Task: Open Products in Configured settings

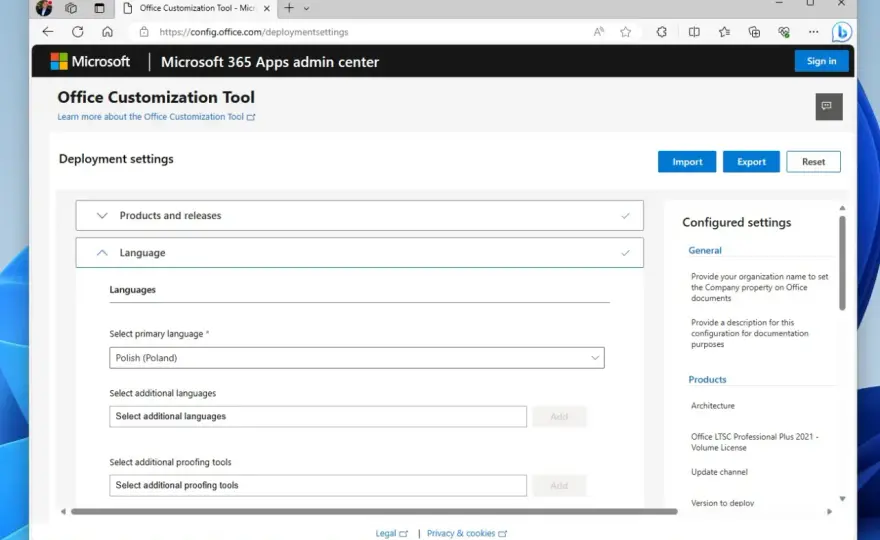Action: (707, 379)
